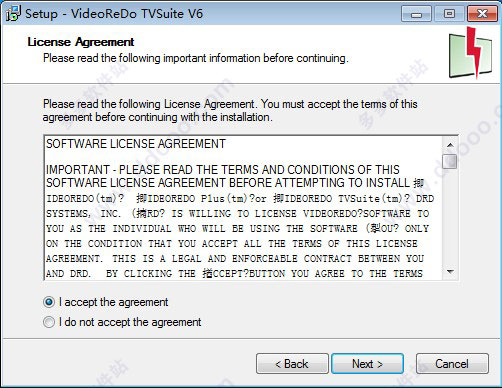Go to the Next > installer step
Viewport: 502px width, 388px height.
point(367,364)
